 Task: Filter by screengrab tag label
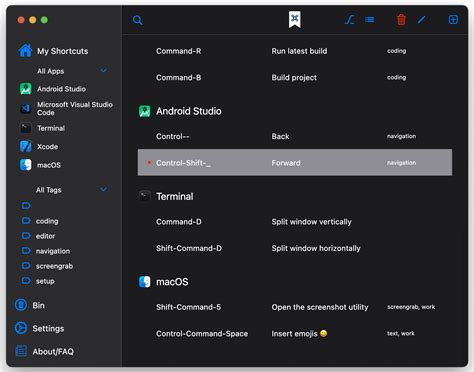(54, 266)
